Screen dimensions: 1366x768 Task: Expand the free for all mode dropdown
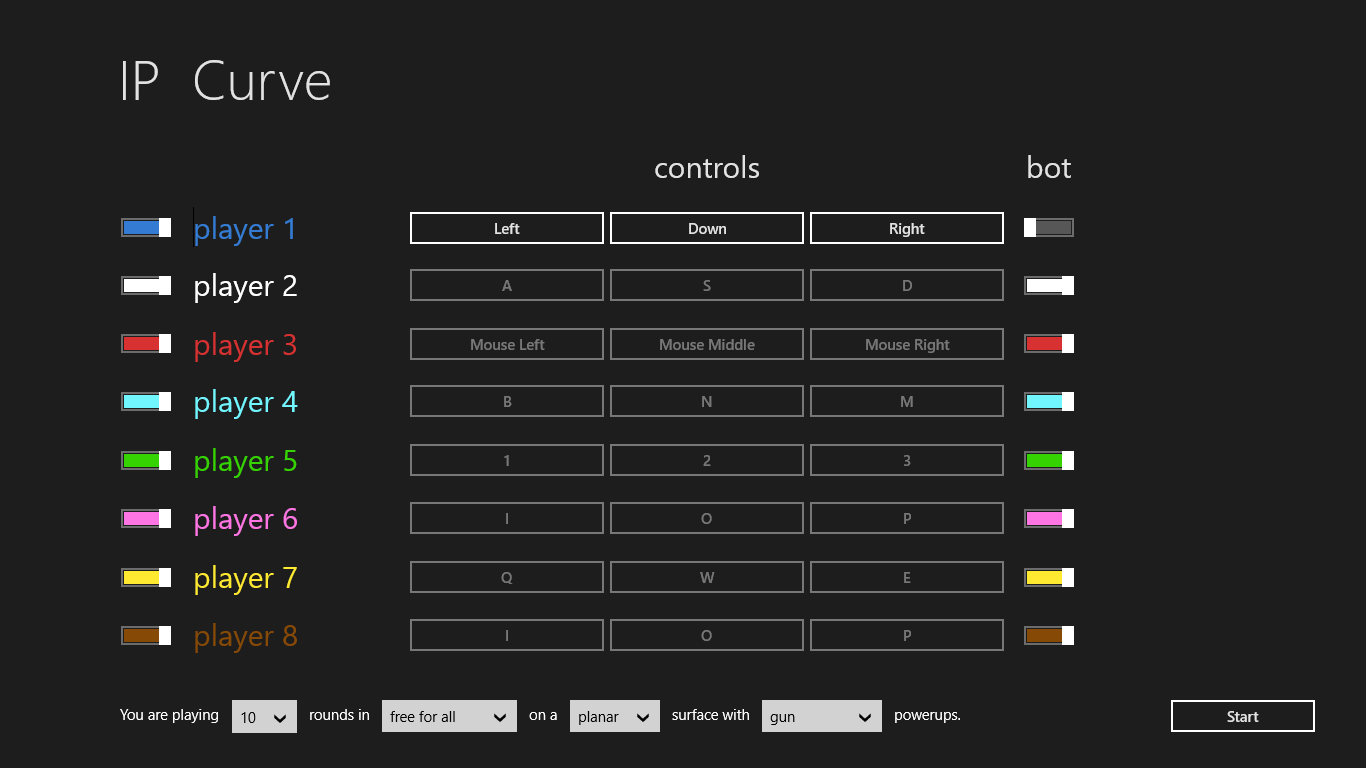[x=449, y=717]
